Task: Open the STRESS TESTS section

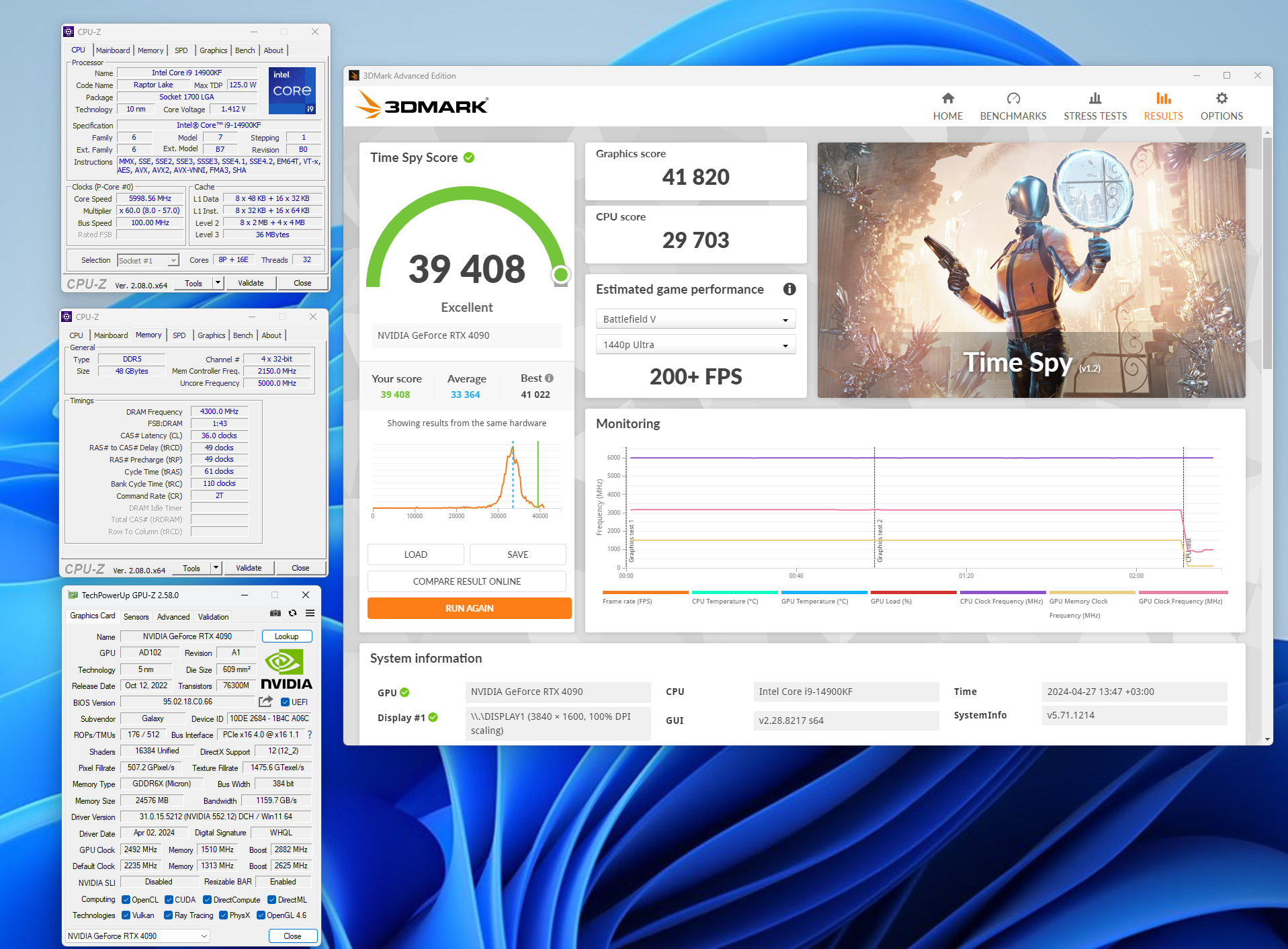Action: coord(1094,106)
